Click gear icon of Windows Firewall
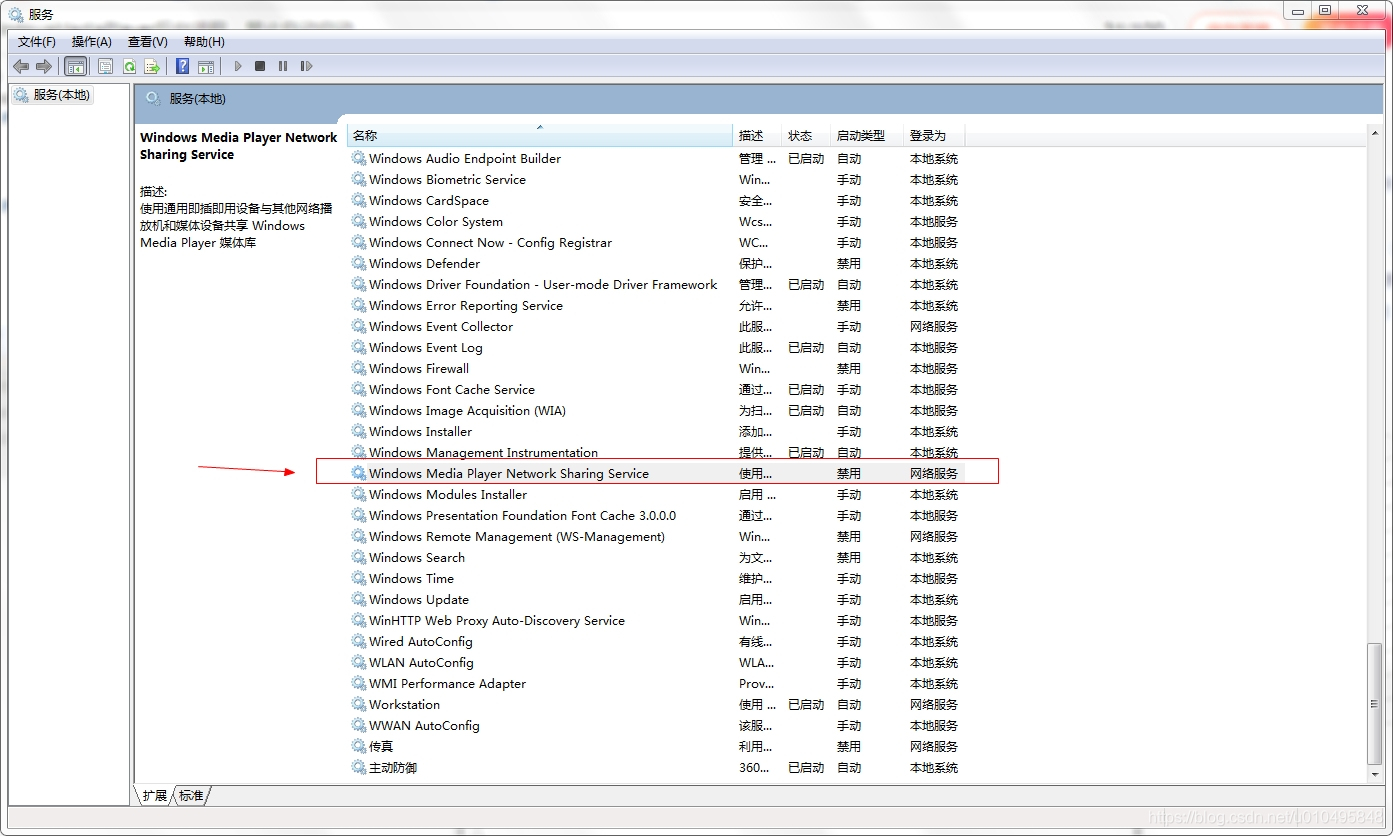Screen dimensions: 1393x836 pos(359,368)
